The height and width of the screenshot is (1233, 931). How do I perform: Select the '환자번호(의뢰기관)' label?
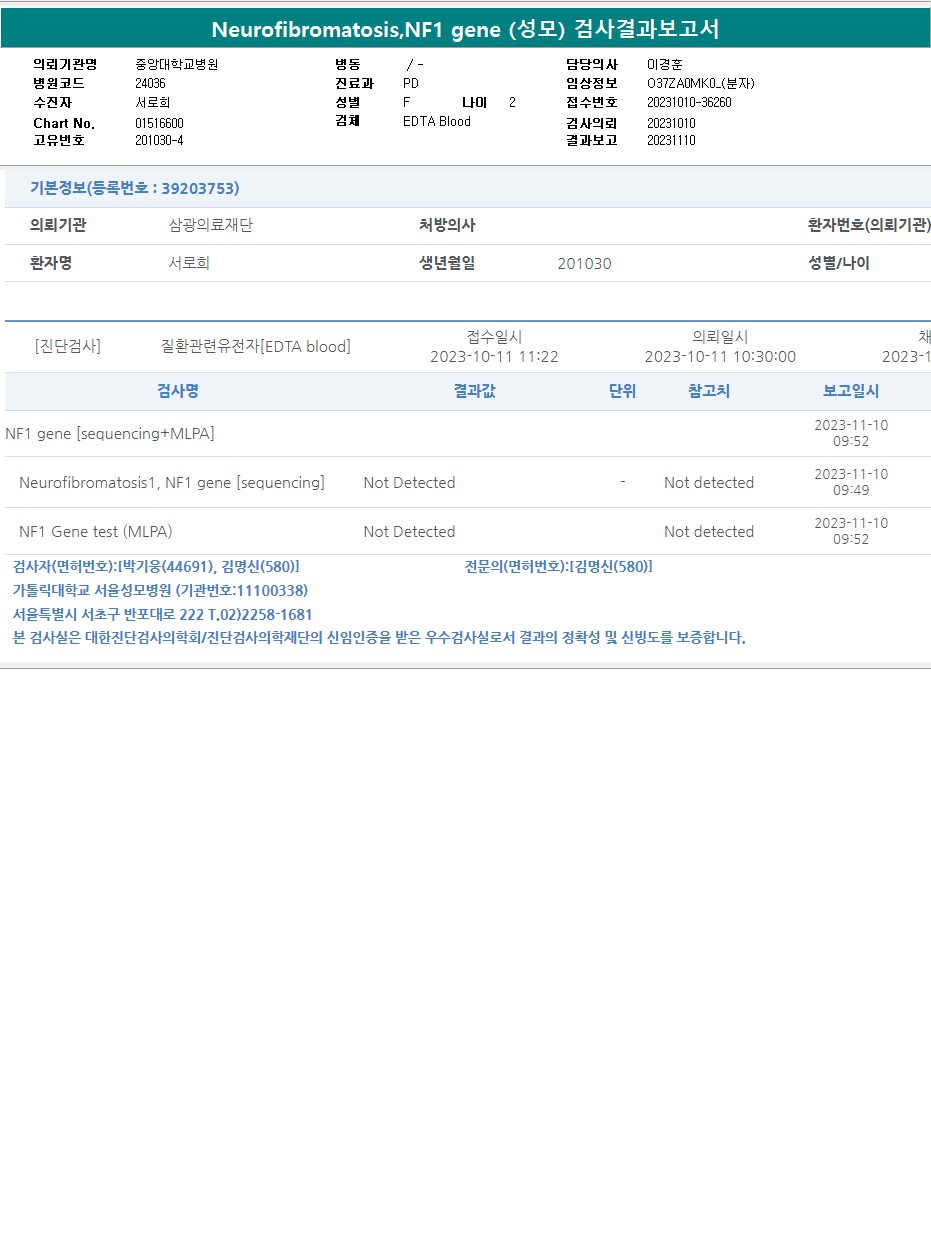pyautogui.click(x=869, y=226)
